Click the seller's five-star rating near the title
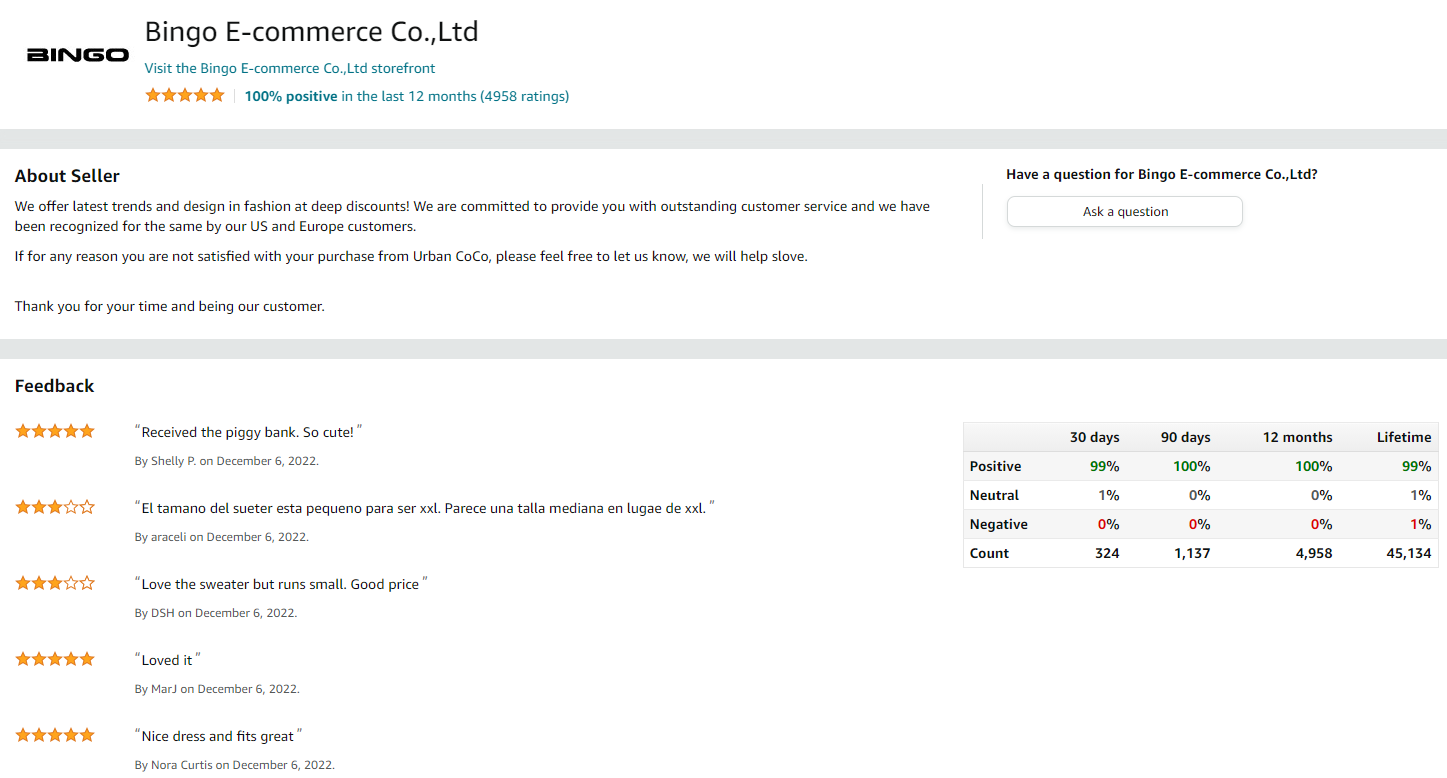 point(185,96)
